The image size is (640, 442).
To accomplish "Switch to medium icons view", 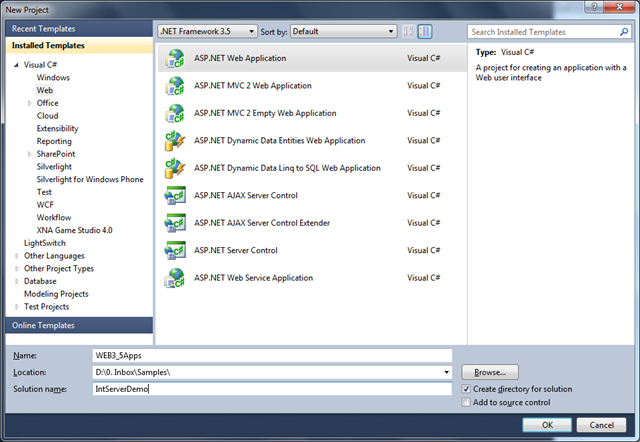I will click(x=425, y=31).
